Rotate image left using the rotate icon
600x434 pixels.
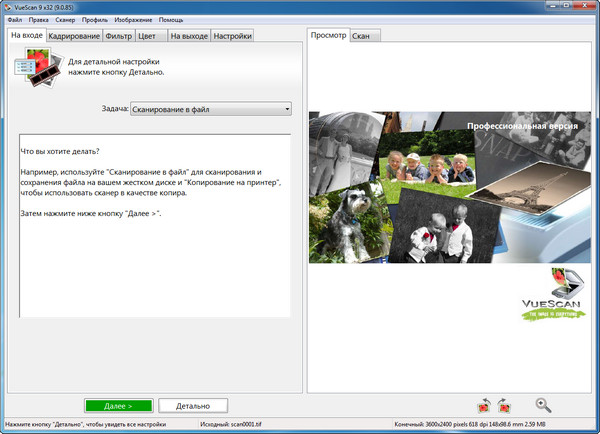point(483,405)
